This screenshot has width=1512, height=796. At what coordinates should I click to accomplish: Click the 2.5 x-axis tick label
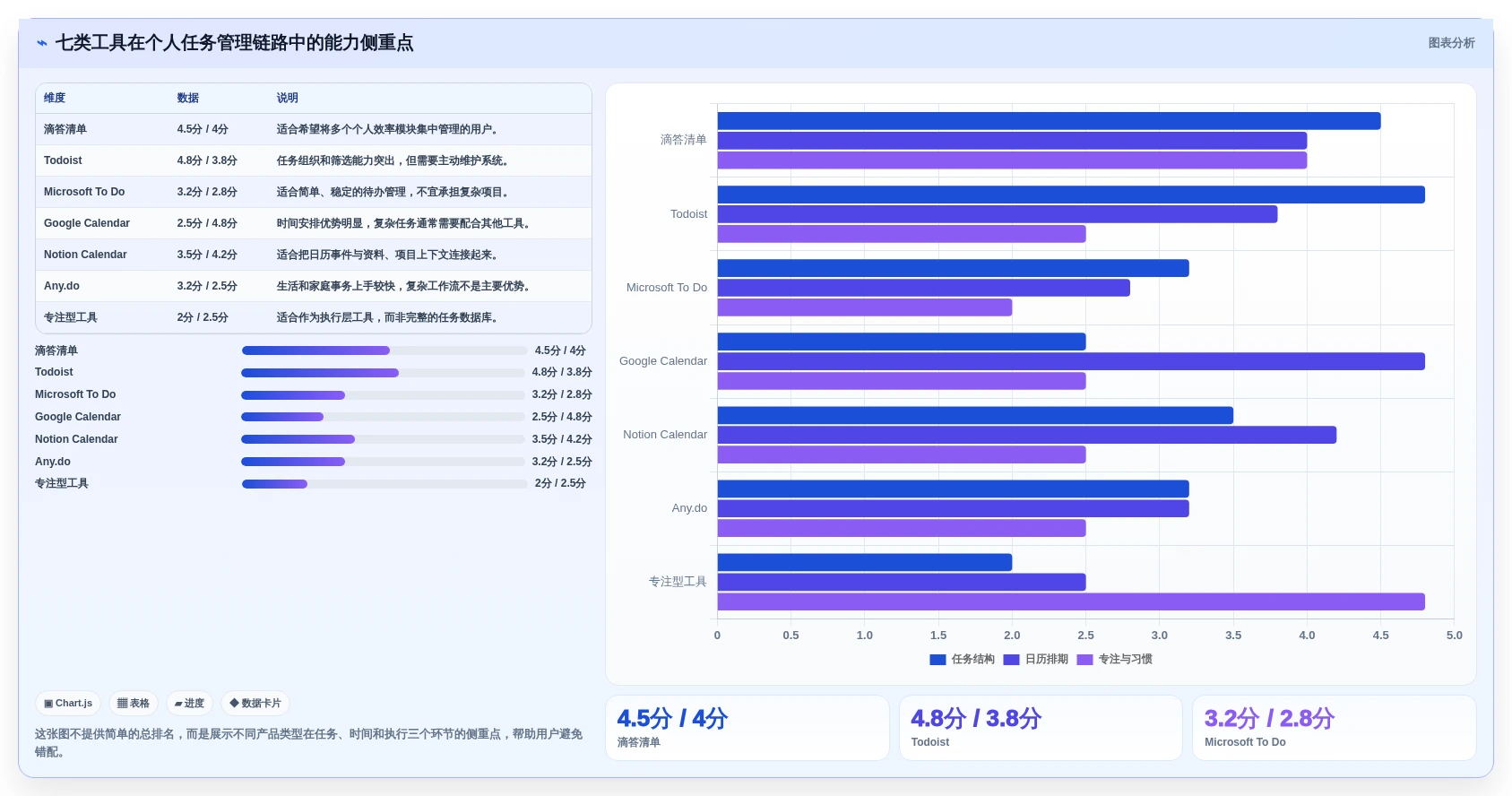tap(1085, 636)
